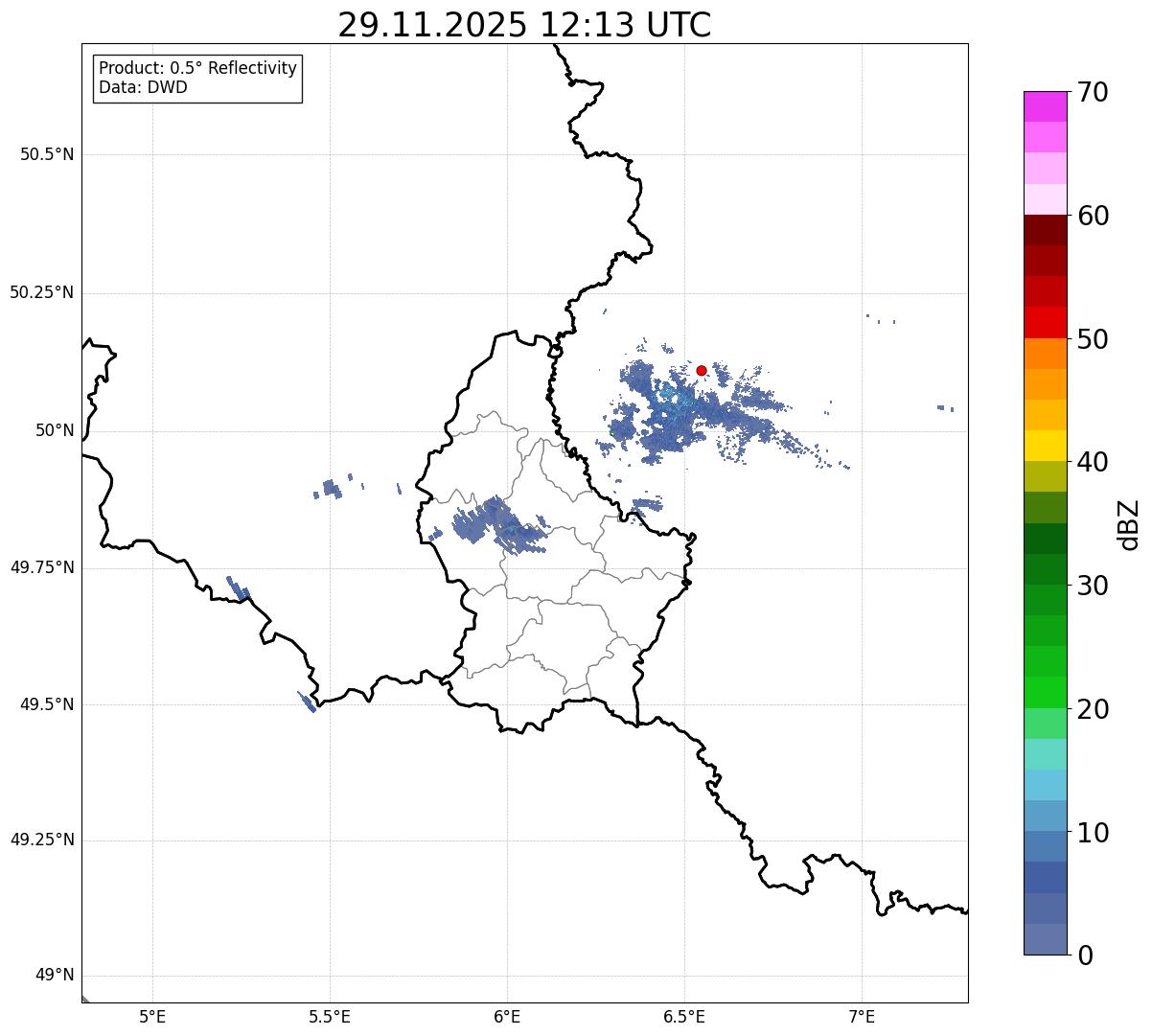This screenshot has width=1152, height=1036.
Task: Click the '6.5°E' longitude label
Action: click(x=684, y=1017)
